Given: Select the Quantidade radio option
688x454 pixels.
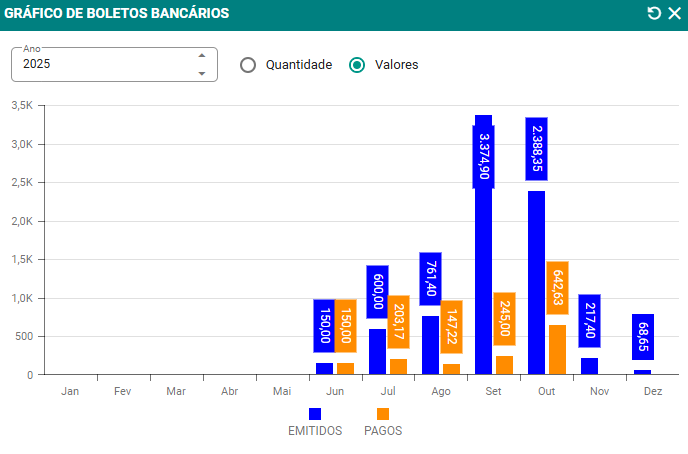Looking at the screenshot, I should click(248, 64).
